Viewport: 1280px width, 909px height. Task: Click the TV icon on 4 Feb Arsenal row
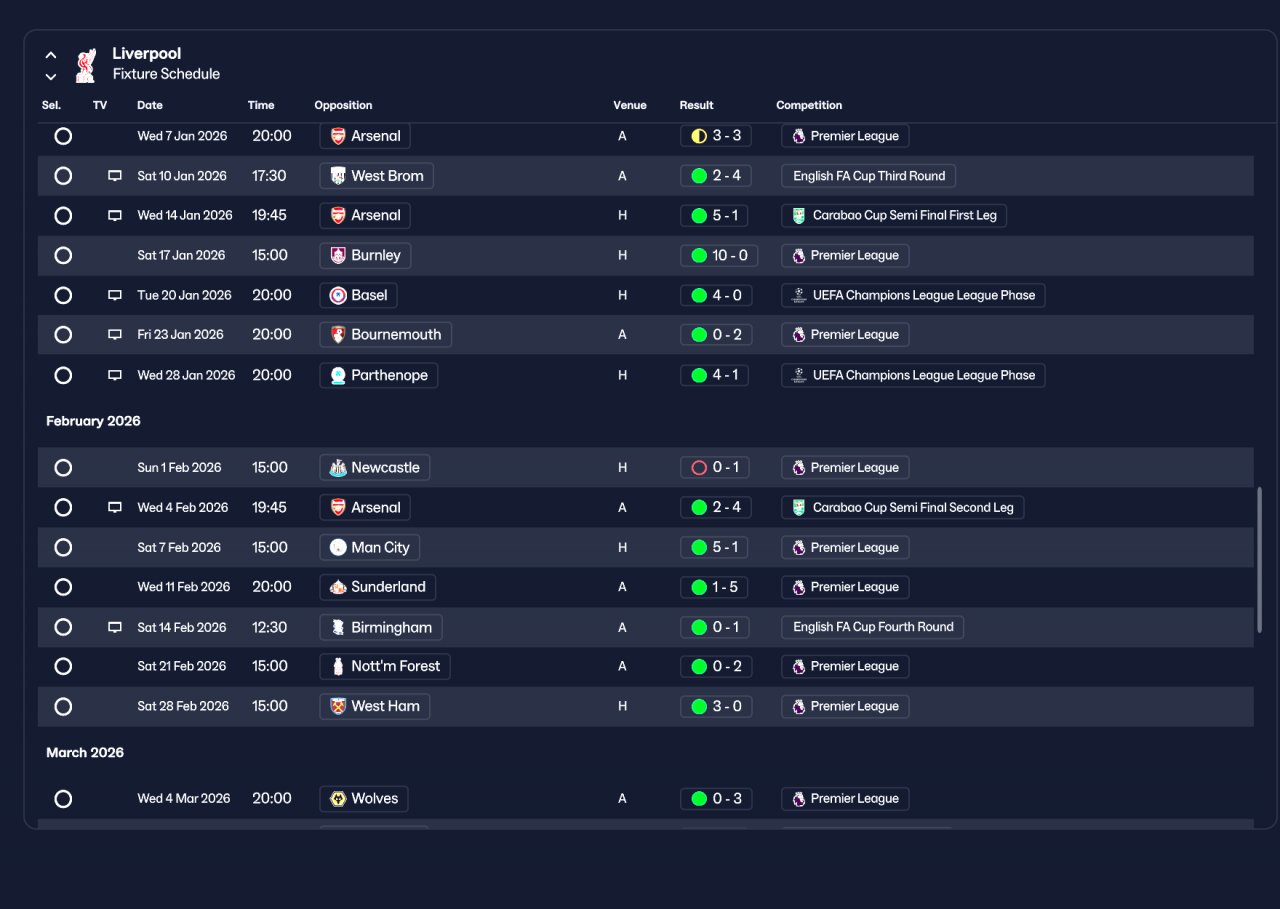point(115,507)
